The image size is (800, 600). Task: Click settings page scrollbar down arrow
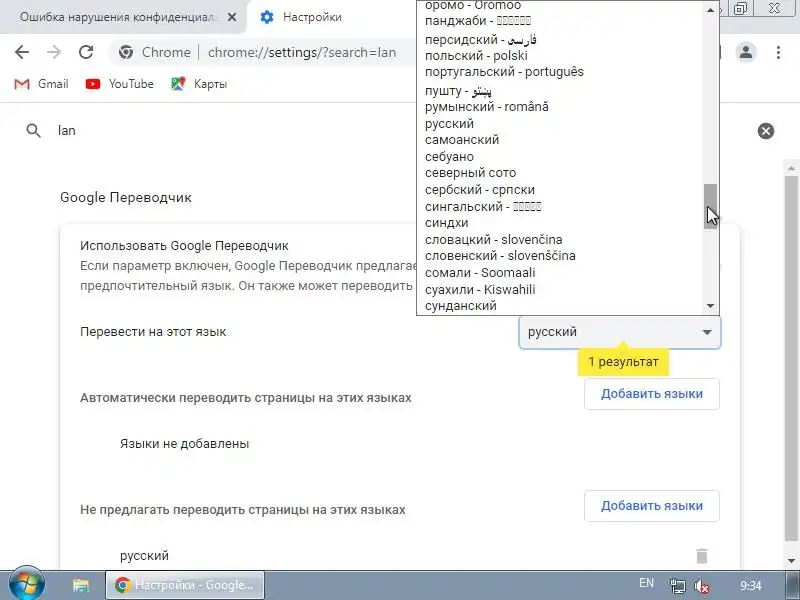coord(791,561)
